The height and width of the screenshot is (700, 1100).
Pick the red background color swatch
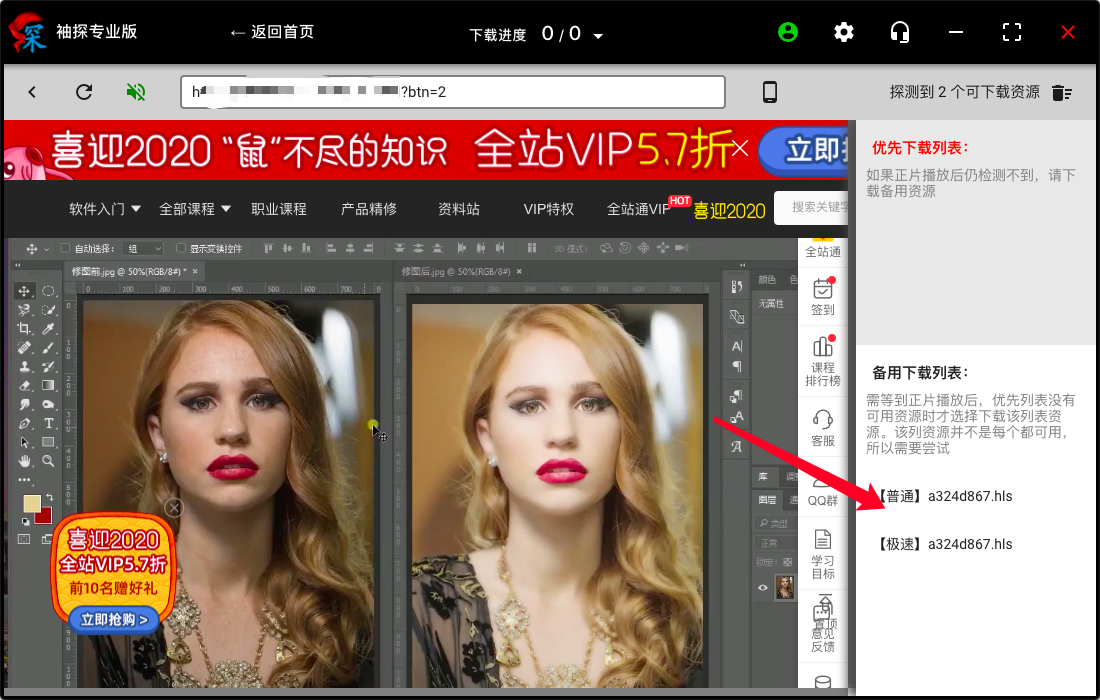point(46,517)
